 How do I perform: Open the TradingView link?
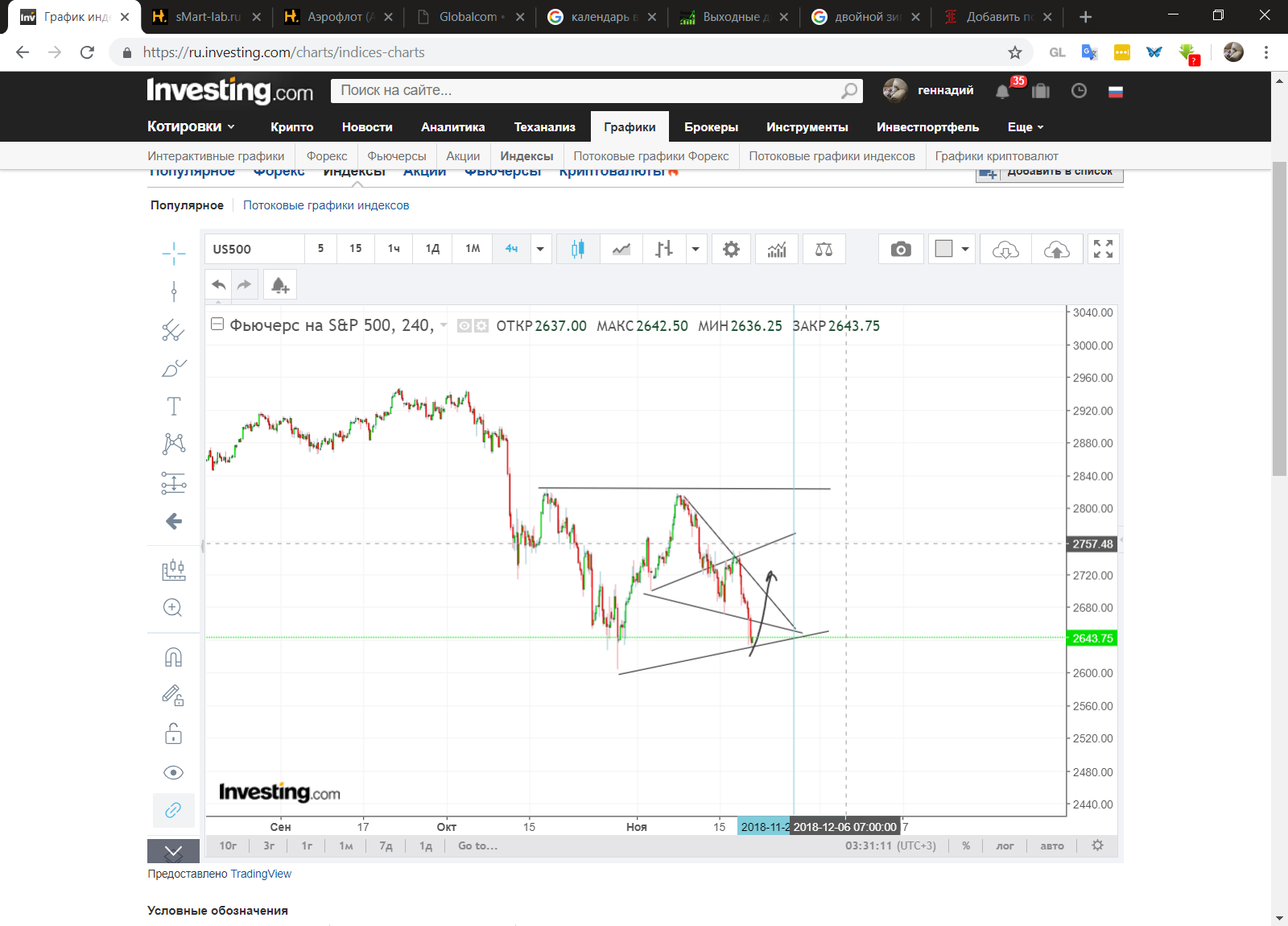point(260,874)
